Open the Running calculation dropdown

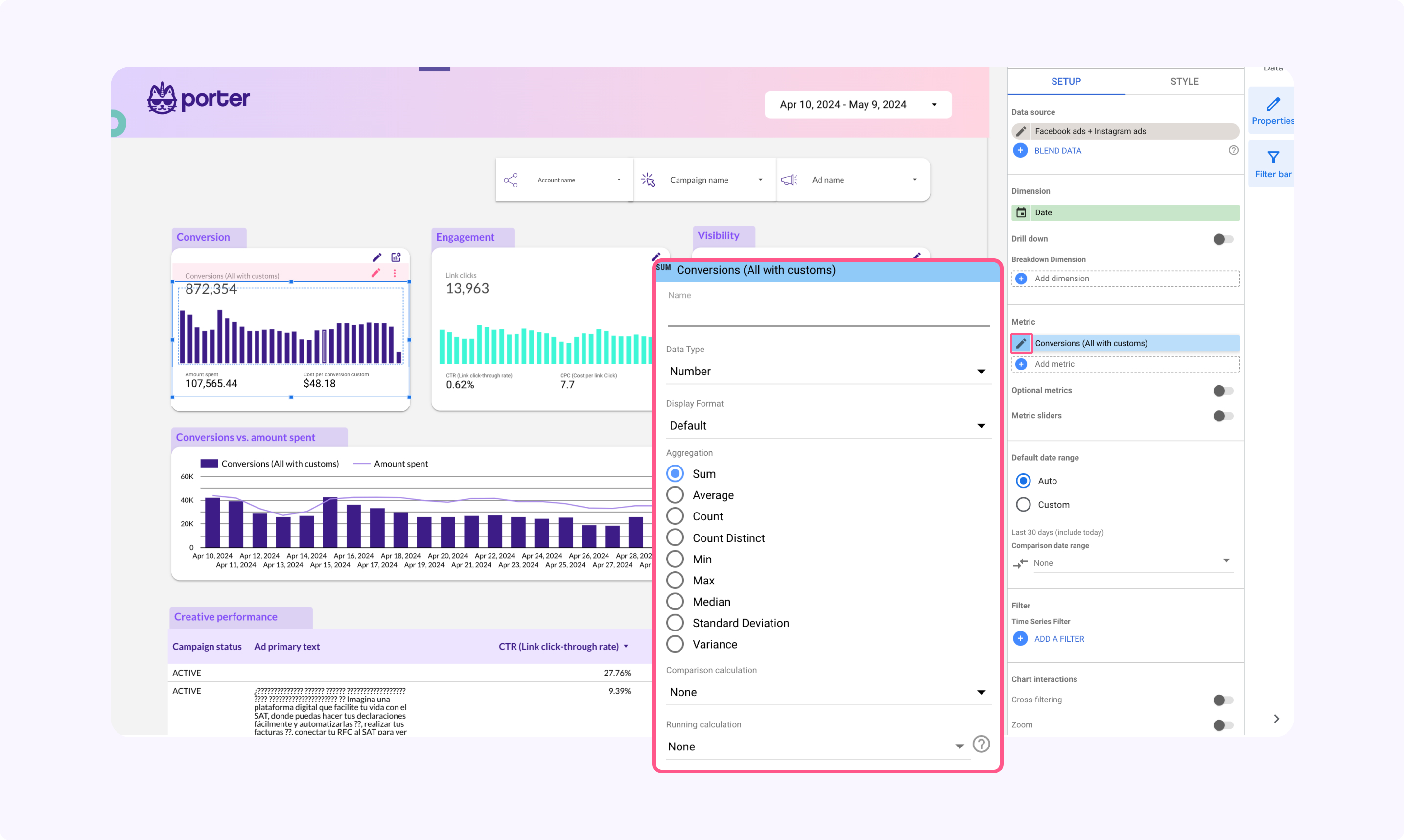point(818,747)
